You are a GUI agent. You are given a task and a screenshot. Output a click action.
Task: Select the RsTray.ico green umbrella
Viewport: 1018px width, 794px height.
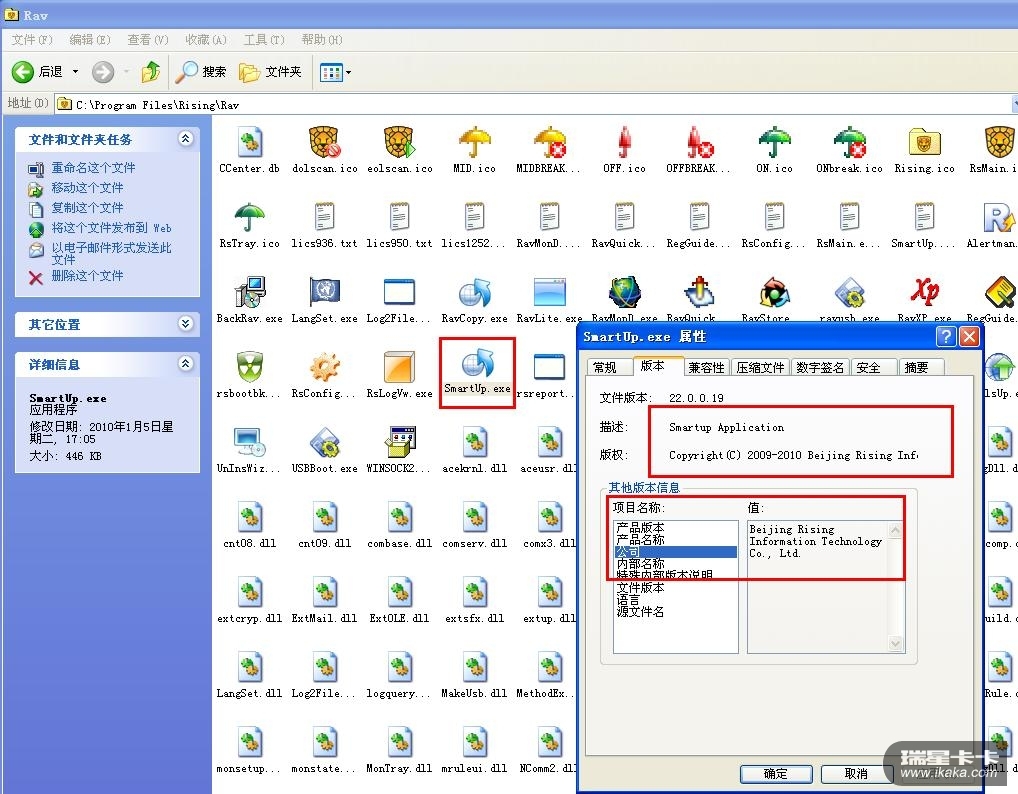point(250,217)
